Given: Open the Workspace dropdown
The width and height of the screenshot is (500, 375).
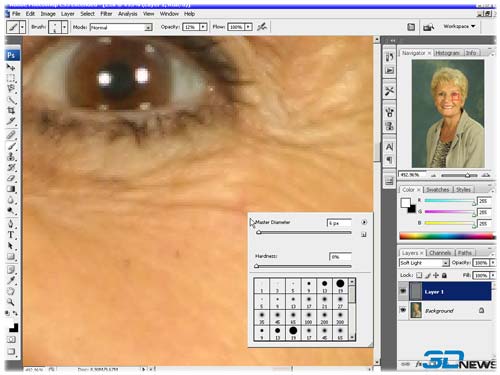Looking at the screenshot, I should [x=459, y=26].
